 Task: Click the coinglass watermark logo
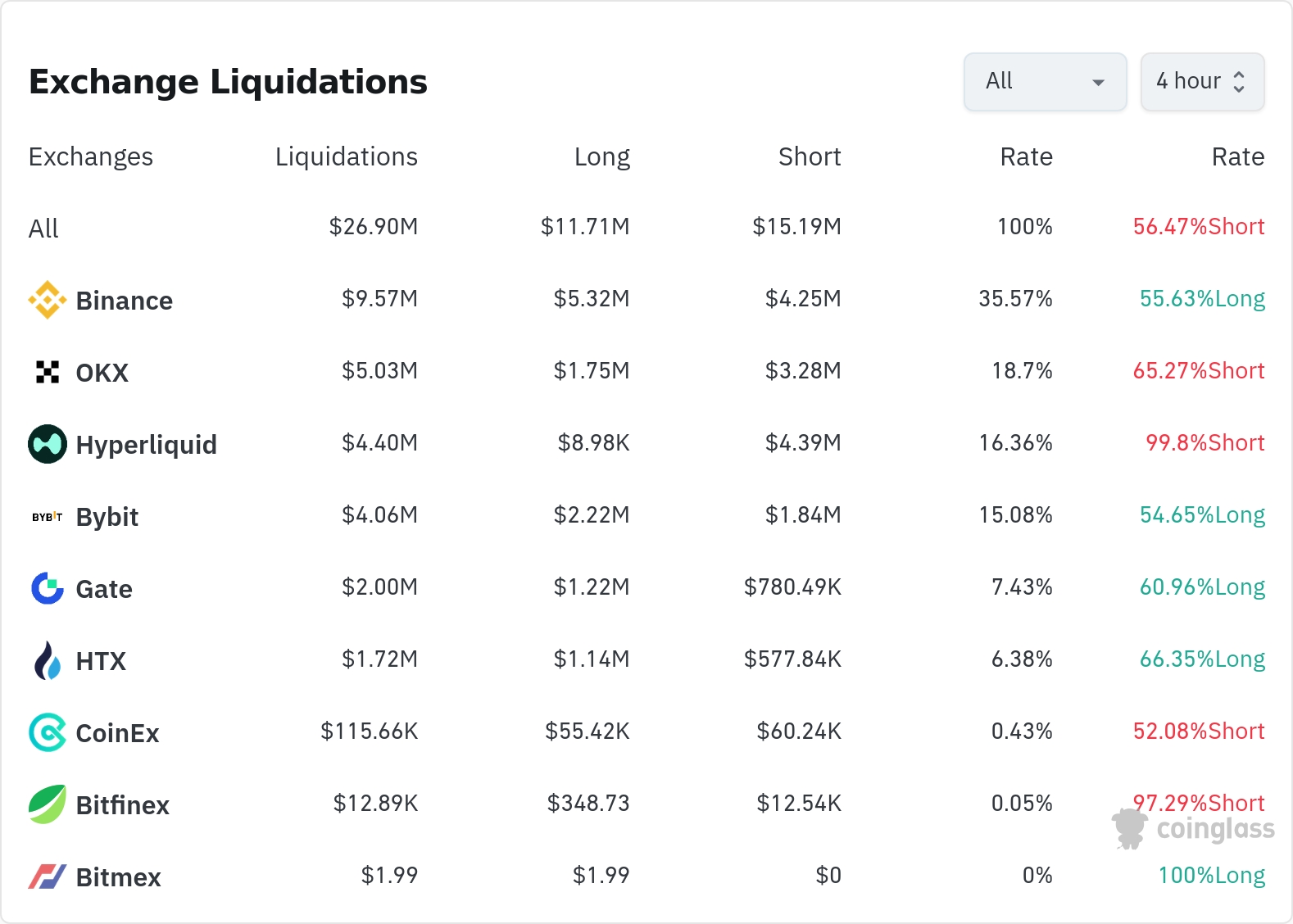click(1195, 829)
